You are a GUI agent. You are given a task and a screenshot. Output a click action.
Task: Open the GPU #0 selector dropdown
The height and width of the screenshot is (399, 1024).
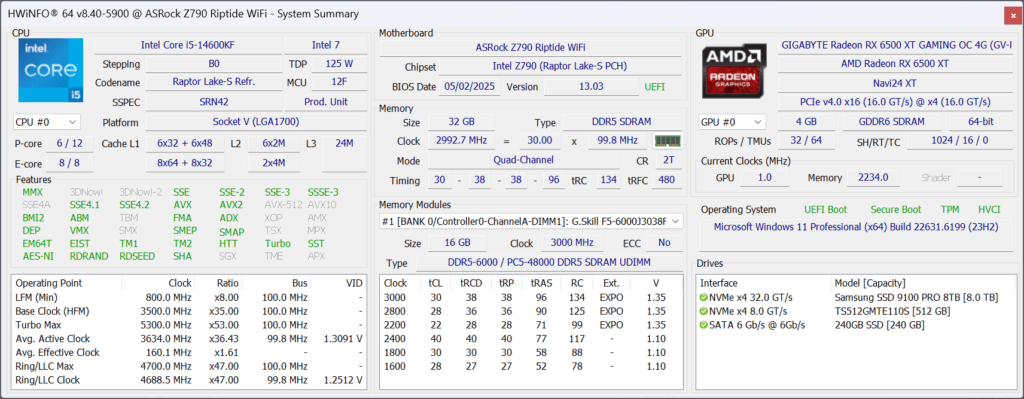pyautogui.click(x=732, y=122)
